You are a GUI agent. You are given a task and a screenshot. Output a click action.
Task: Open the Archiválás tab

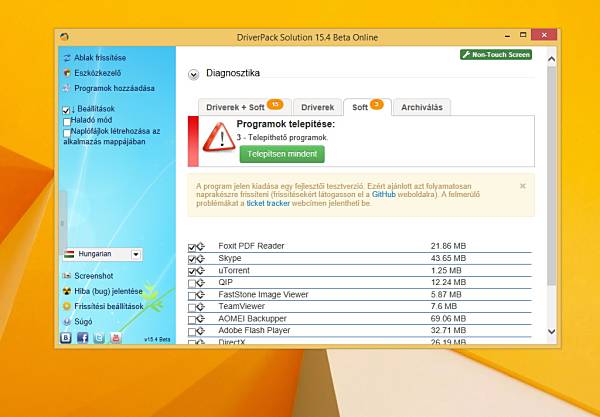click(x=422, y=108)
